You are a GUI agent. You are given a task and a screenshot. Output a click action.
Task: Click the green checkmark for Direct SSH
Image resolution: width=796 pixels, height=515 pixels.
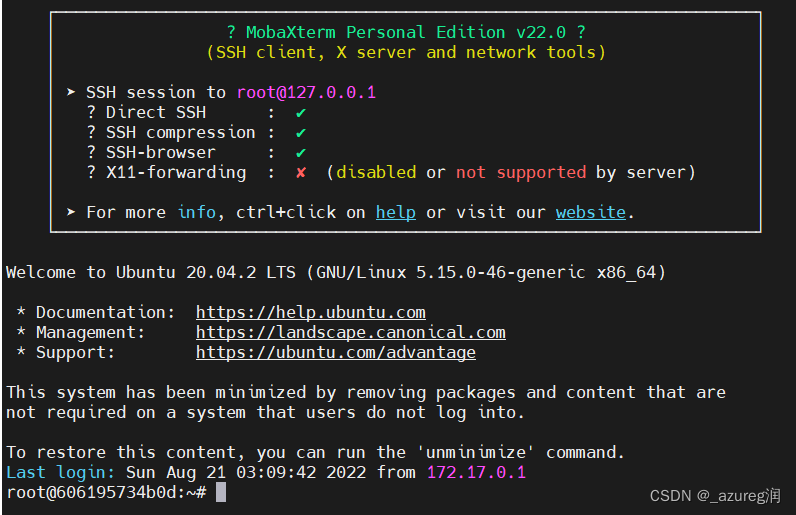coord(301,113)
